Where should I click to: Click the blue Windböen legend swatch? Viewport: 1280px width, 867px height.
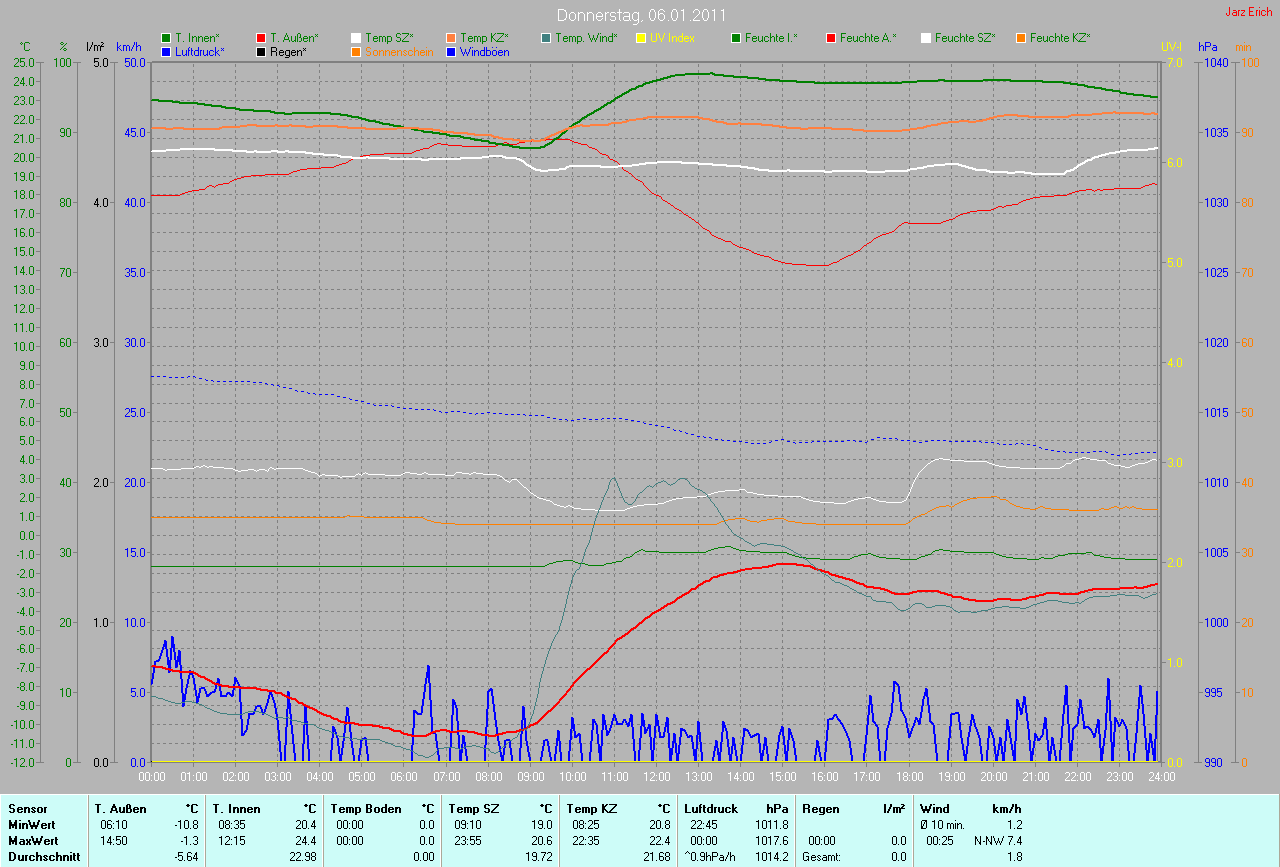click(x=451, y=52)
